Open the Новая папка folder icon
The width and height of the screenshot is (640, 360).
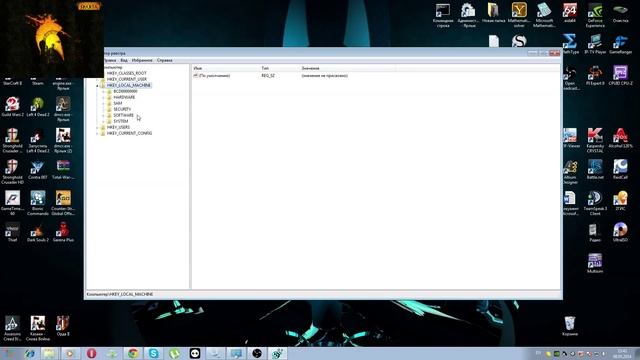(x=493, y=13)
